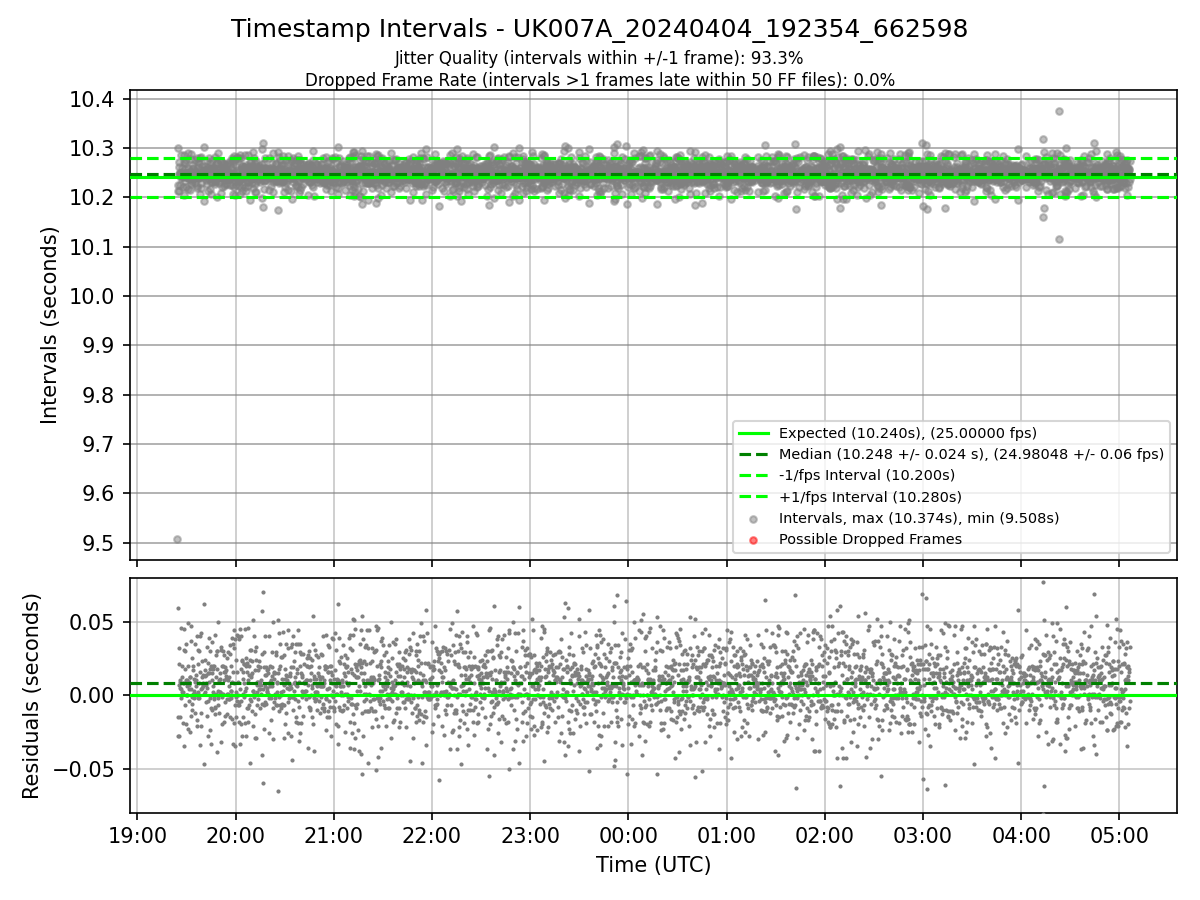
Task: Click the '21:00' time tick label
Action: 333,834
